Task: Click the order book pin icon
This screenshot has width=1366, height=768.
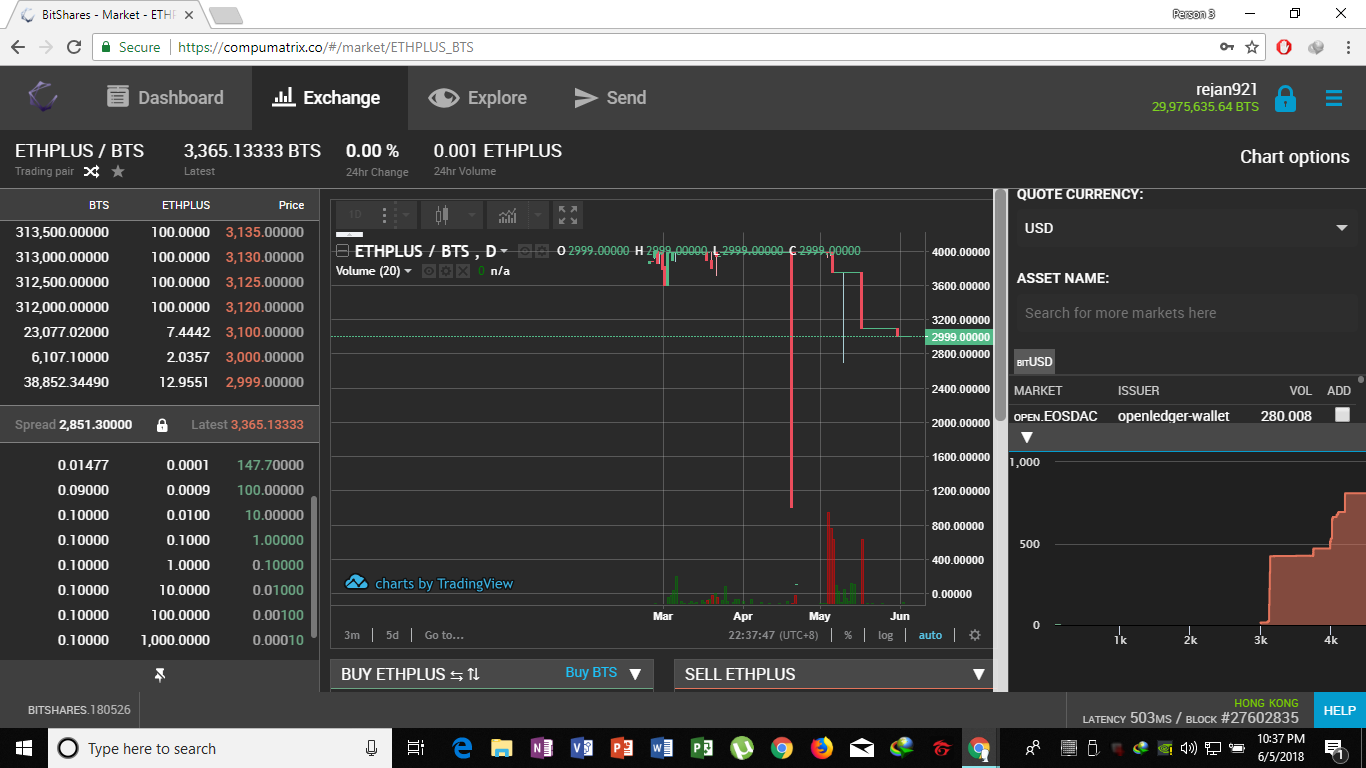Action: click(159, 675)
